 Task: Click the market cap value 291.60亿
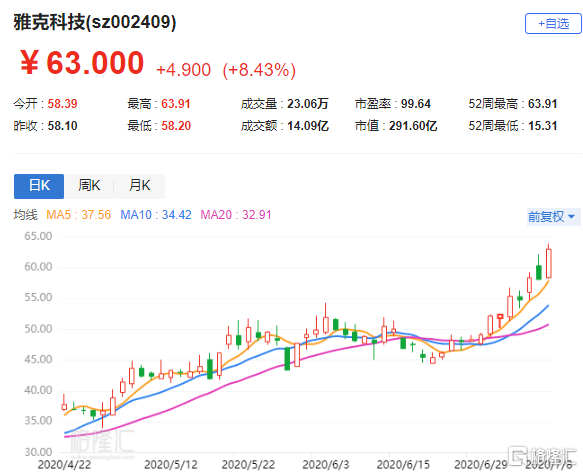click(x=413, y=126)
